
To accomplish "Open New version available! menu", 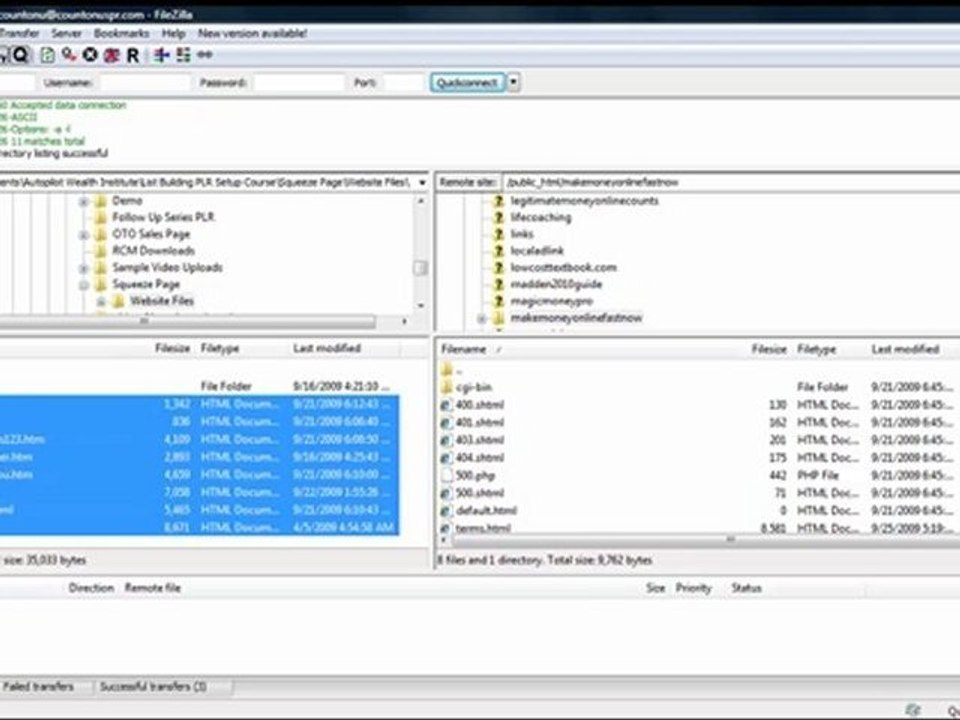I will pos(252,33).
